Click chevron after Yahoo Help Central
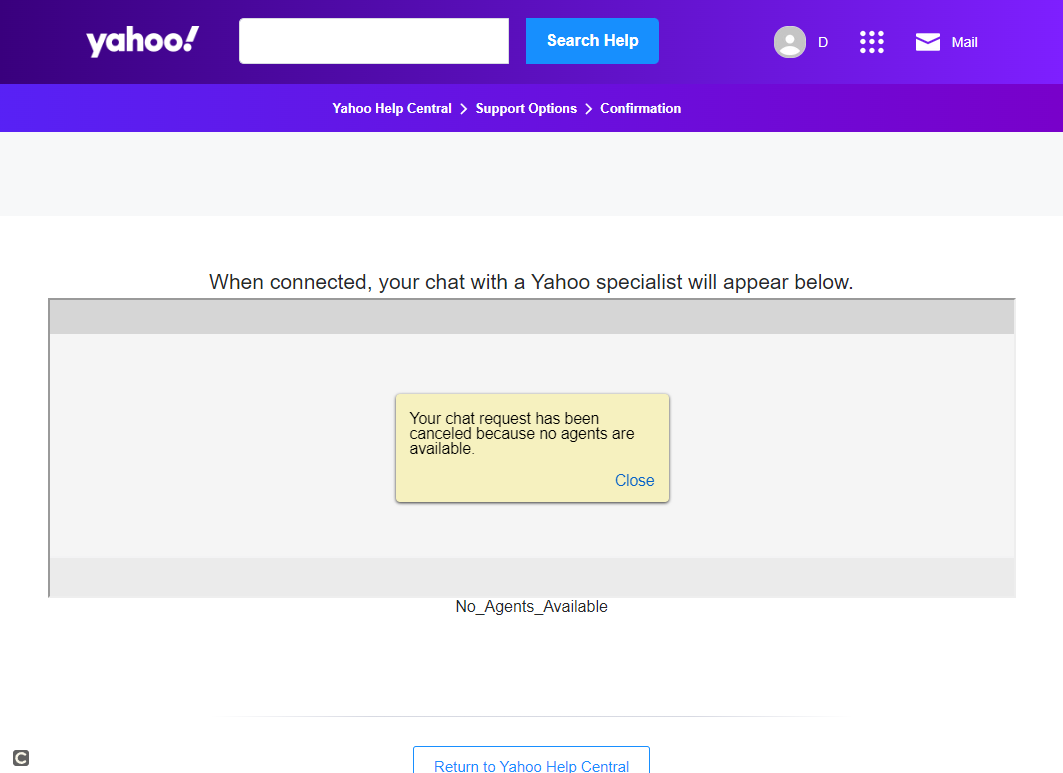The height and width of the screenshot is (773, 1063). [464, 109]
